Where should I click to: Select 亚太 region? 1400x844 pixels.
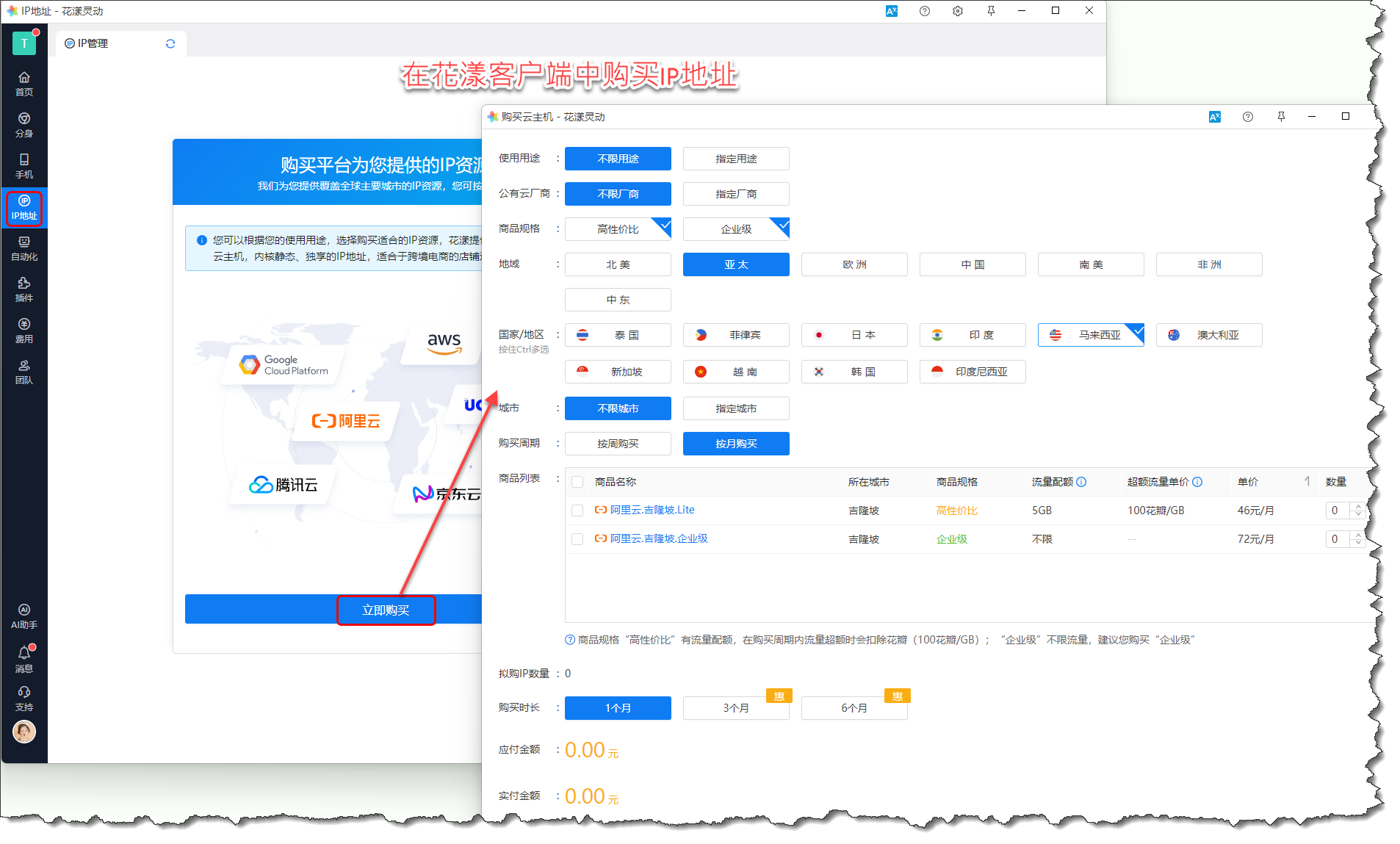(x=736, y=264)
